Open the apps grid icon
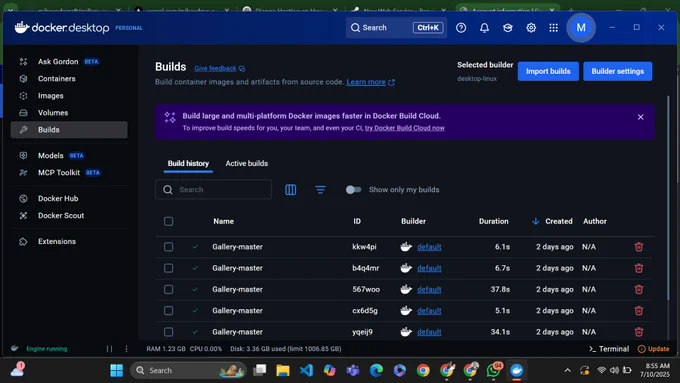The image size is (680, 383). pyautogui.click(x=553, y=28)
